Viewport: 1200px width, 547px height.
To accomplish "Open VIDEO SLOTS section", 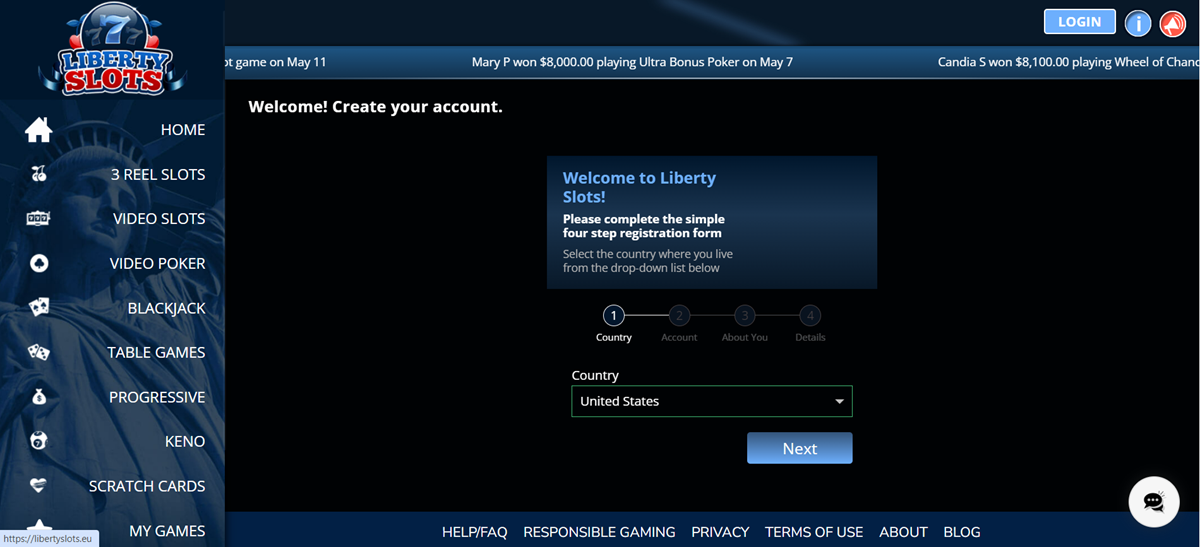I will tap(159, 219).
